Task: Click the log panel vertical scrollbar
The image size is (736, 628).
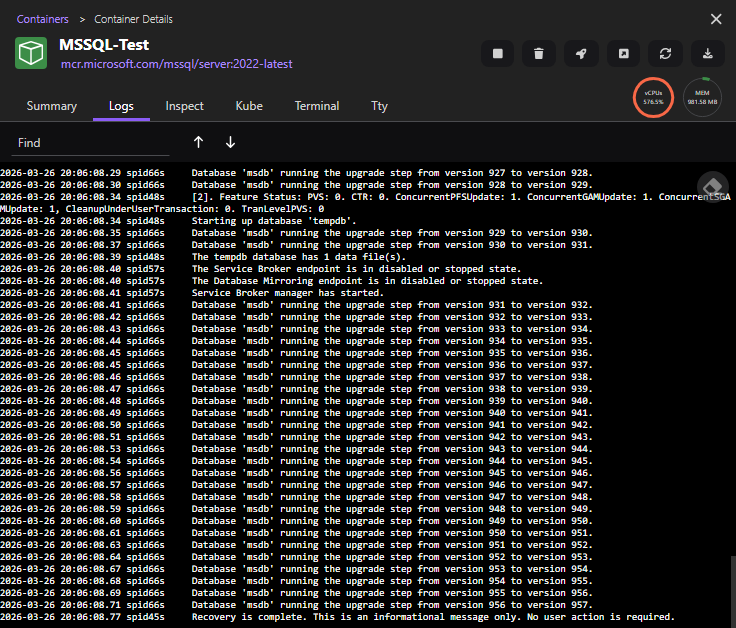Action: pos(733,591)
